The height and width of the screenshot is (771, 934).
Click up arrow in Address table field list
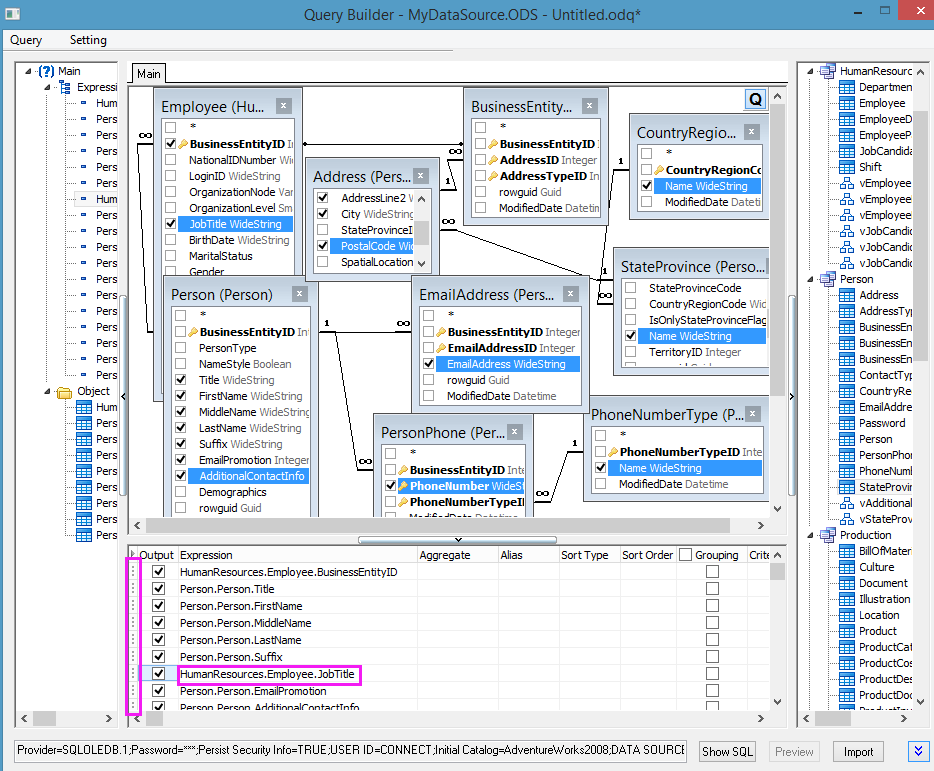click(422, 198)
